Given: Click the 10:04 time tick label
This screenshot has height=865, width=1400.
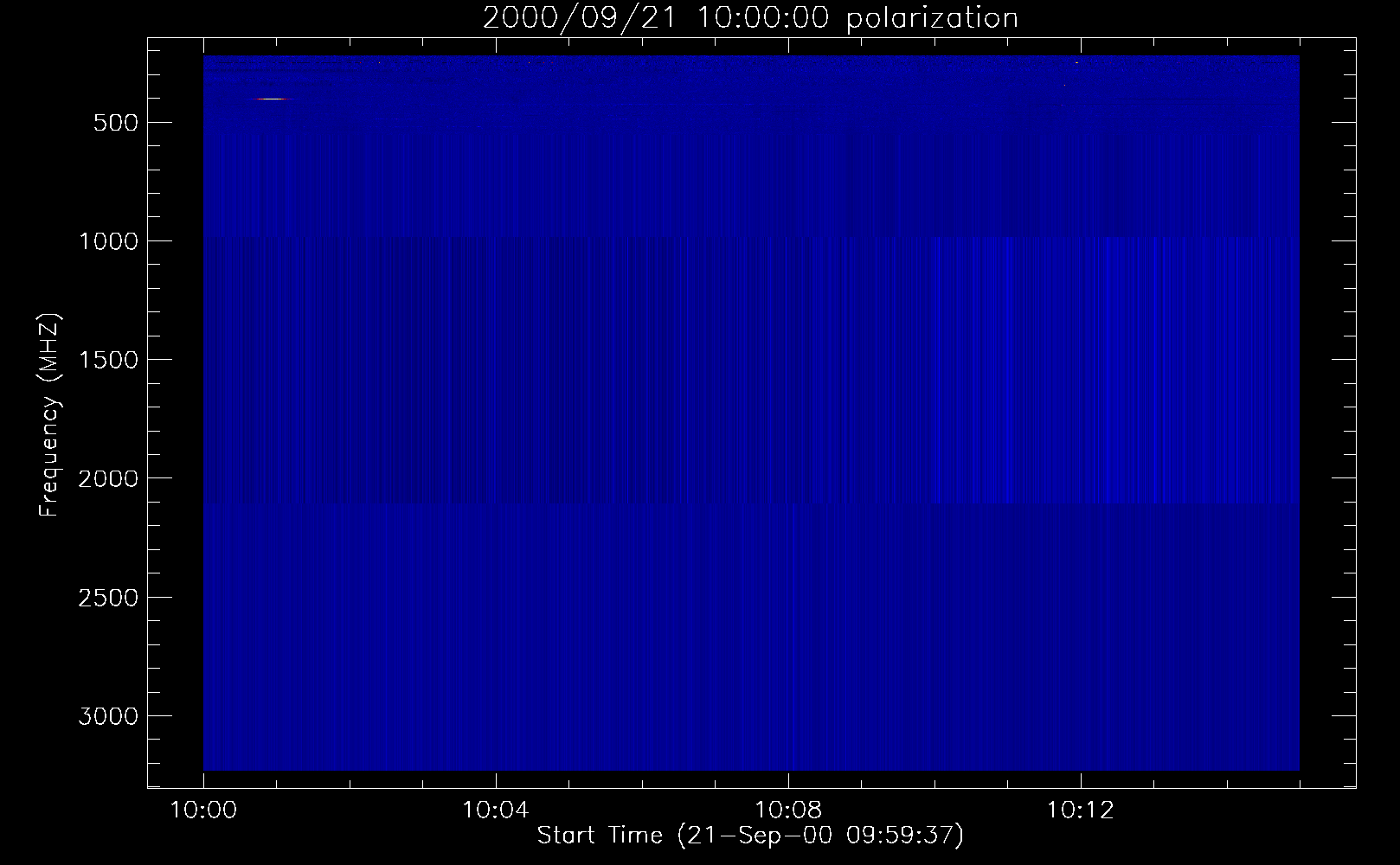Looking at the screenshot, I should pyautogui.click(x=496, y=811).
